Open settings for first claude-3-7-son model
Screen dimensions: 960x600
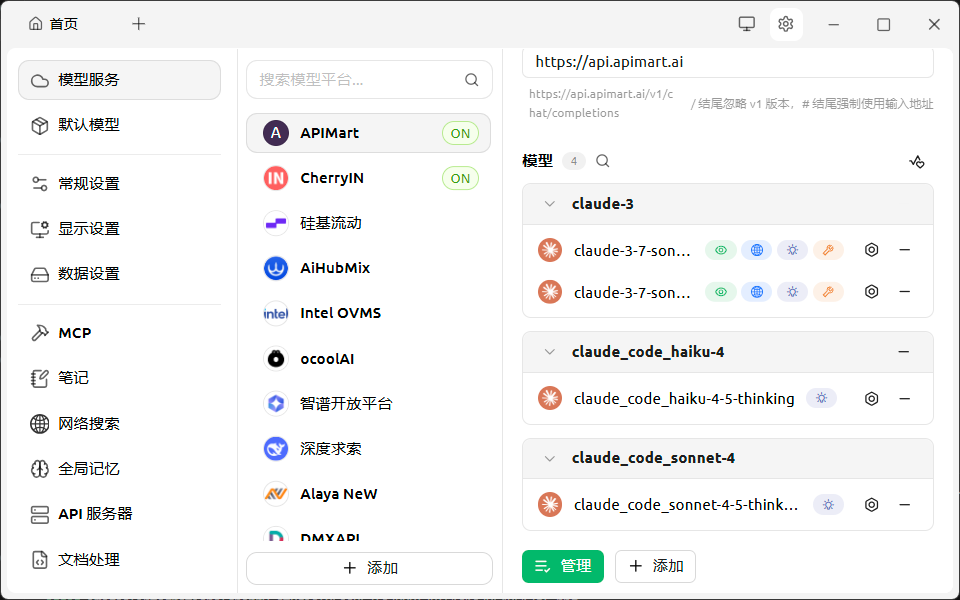click(871, 250)
